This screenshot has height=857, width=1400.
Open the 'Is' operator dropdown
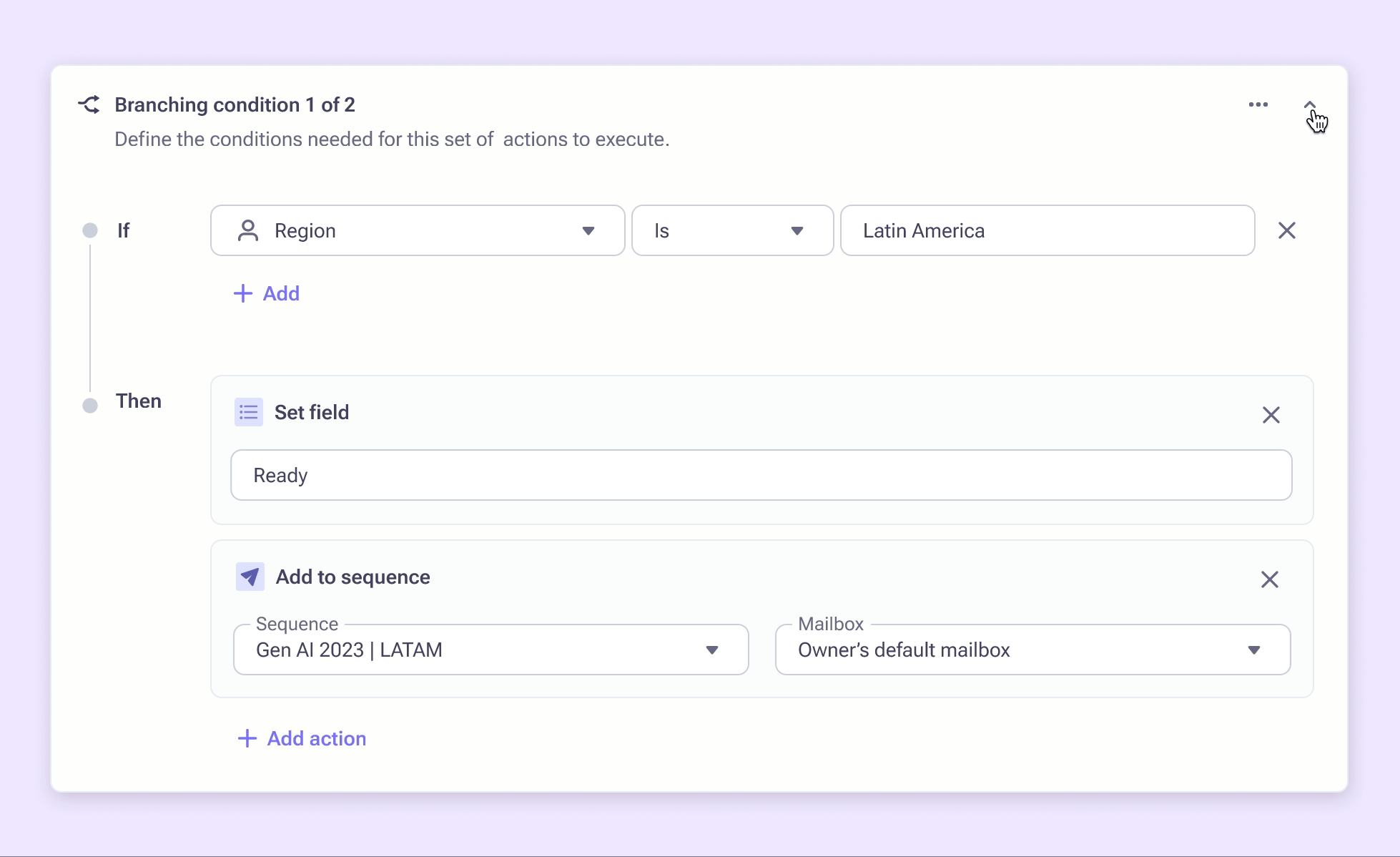(732, 230)
